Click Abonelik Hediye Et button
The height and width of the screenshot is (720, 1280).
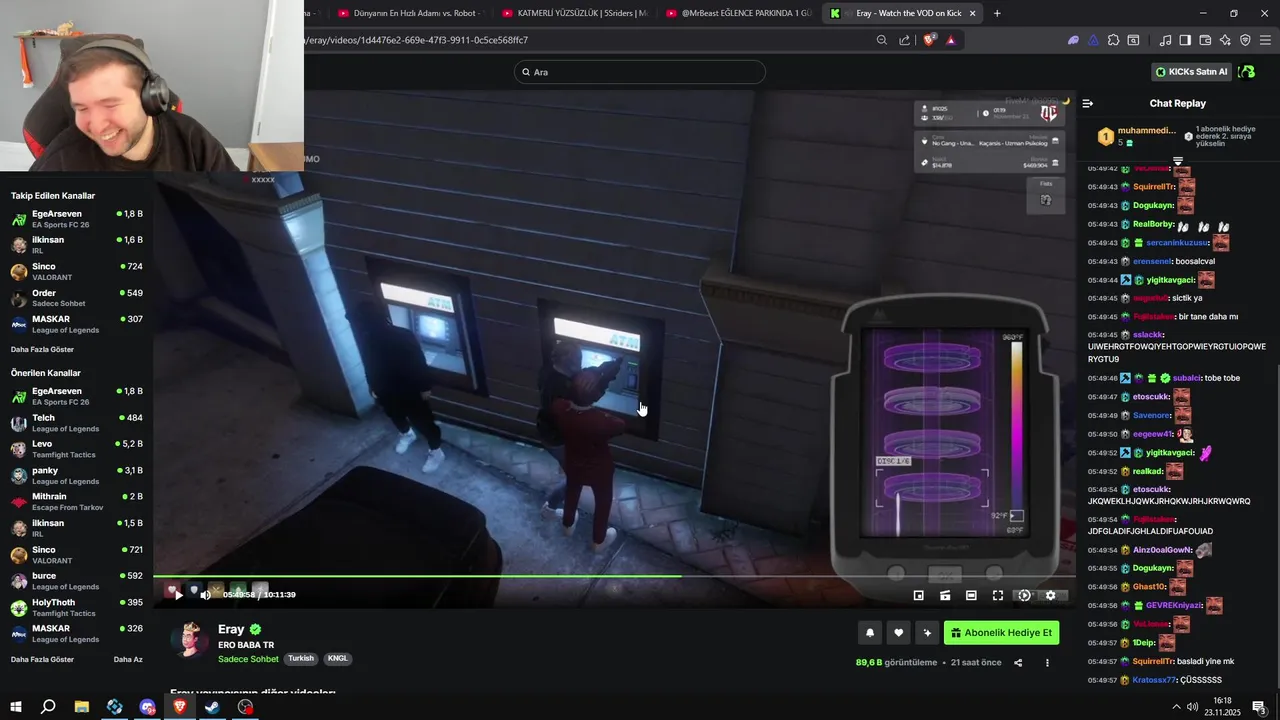(1001, 633)
